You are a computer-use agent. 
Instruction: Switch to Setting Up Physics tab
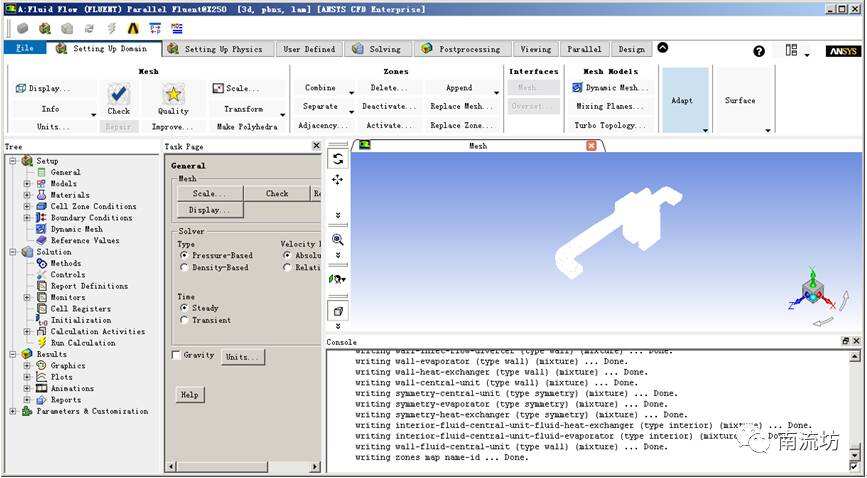(219, 49)
